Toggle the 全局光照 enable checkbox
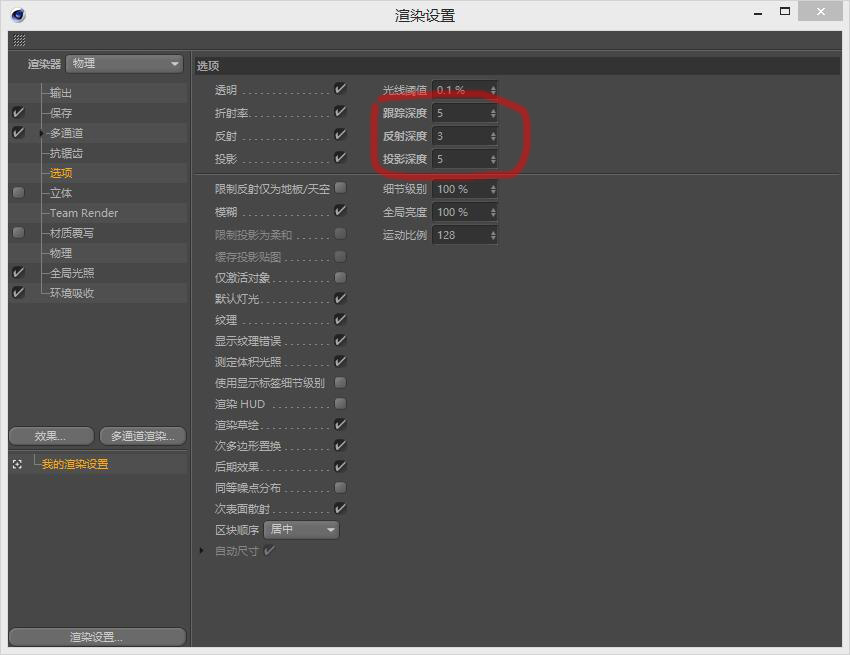 click(18, 273)
